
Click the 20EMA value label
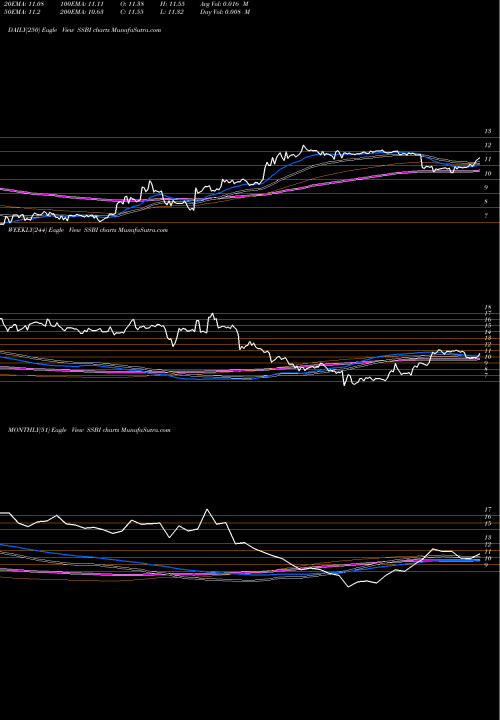pyautogui.click(x=23, y=3)
